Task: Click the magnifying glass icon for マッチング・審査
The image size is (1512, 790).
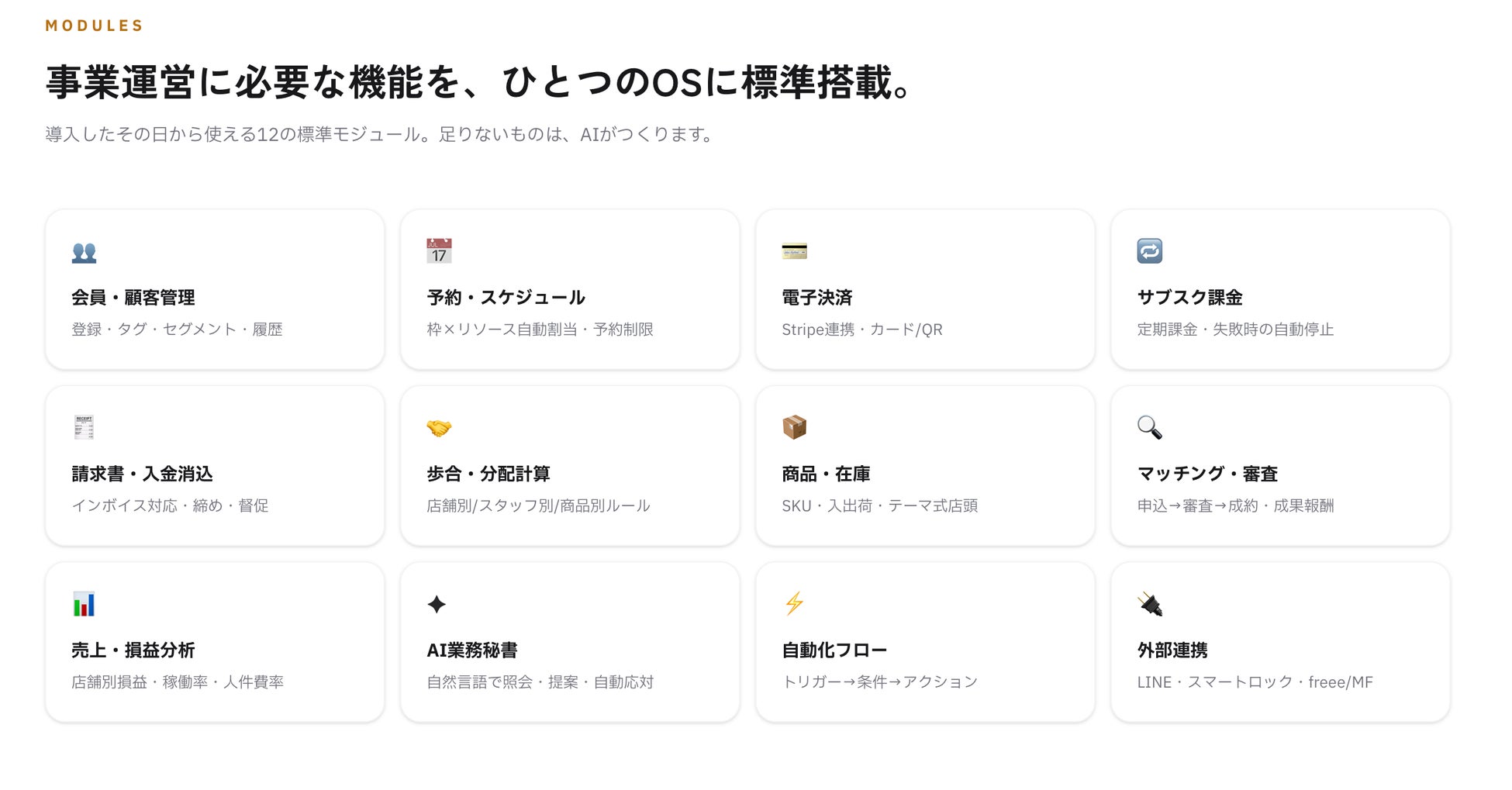Action: click(1149, 427)
